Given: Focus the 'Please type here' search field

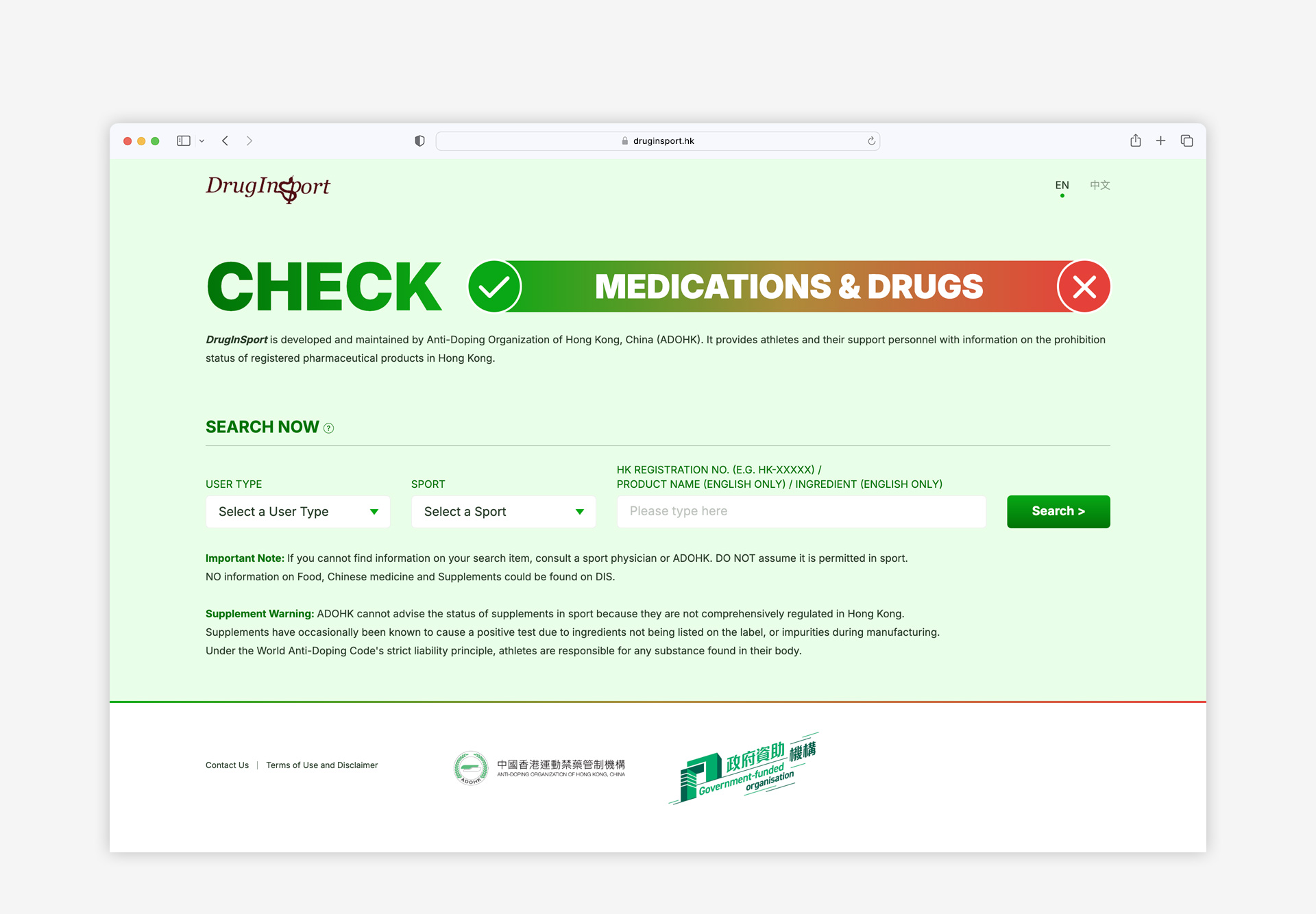Looking at the screenshot, I should click(x=801, y=512).
